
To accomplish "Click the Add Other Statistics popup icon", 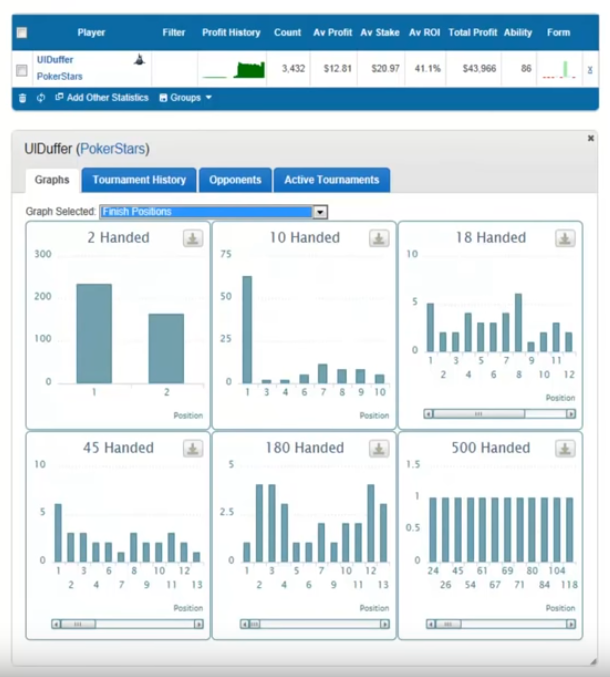I will (x=59, y=97).
